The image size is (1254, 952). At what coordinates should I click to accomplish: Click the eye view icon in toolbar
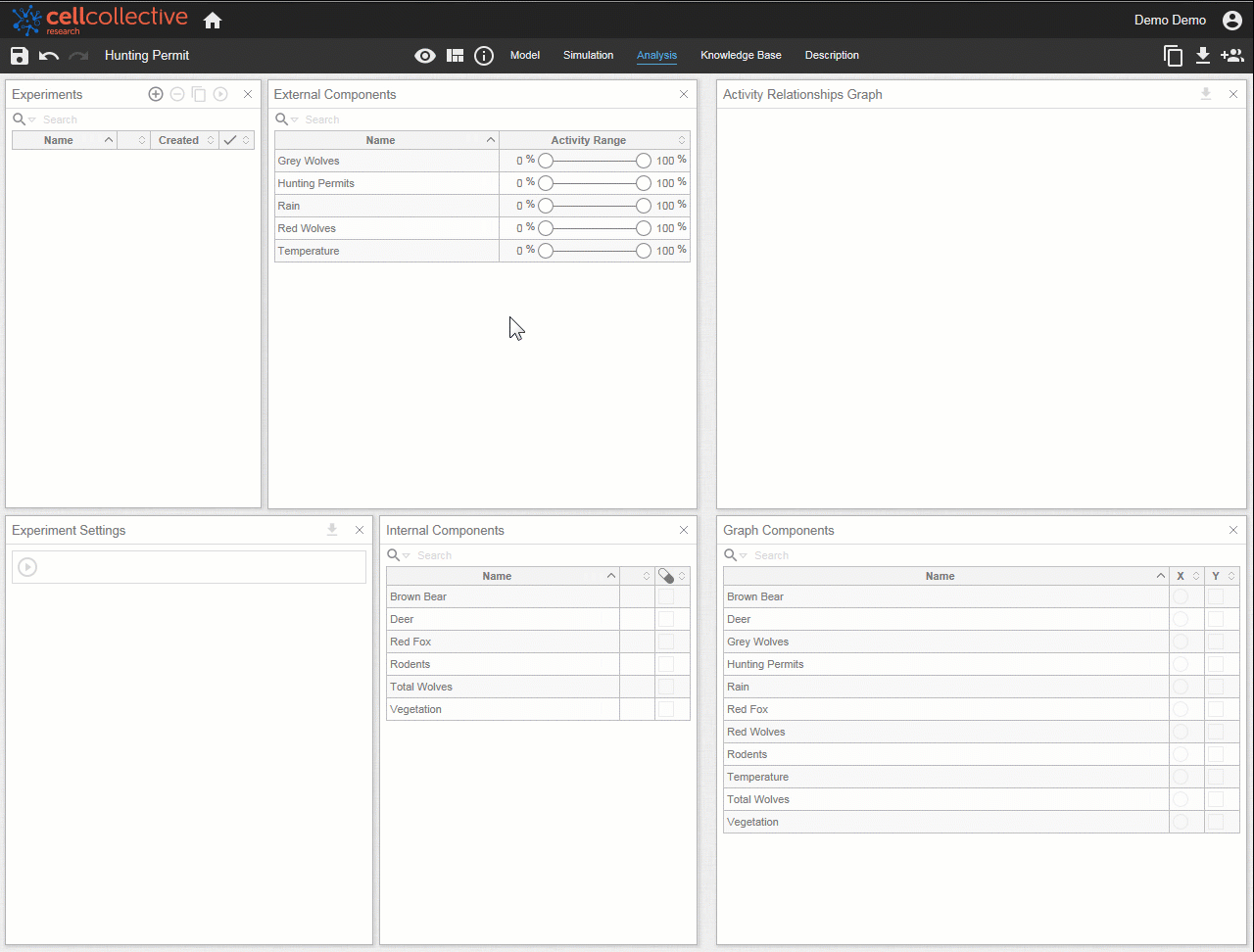425,56
